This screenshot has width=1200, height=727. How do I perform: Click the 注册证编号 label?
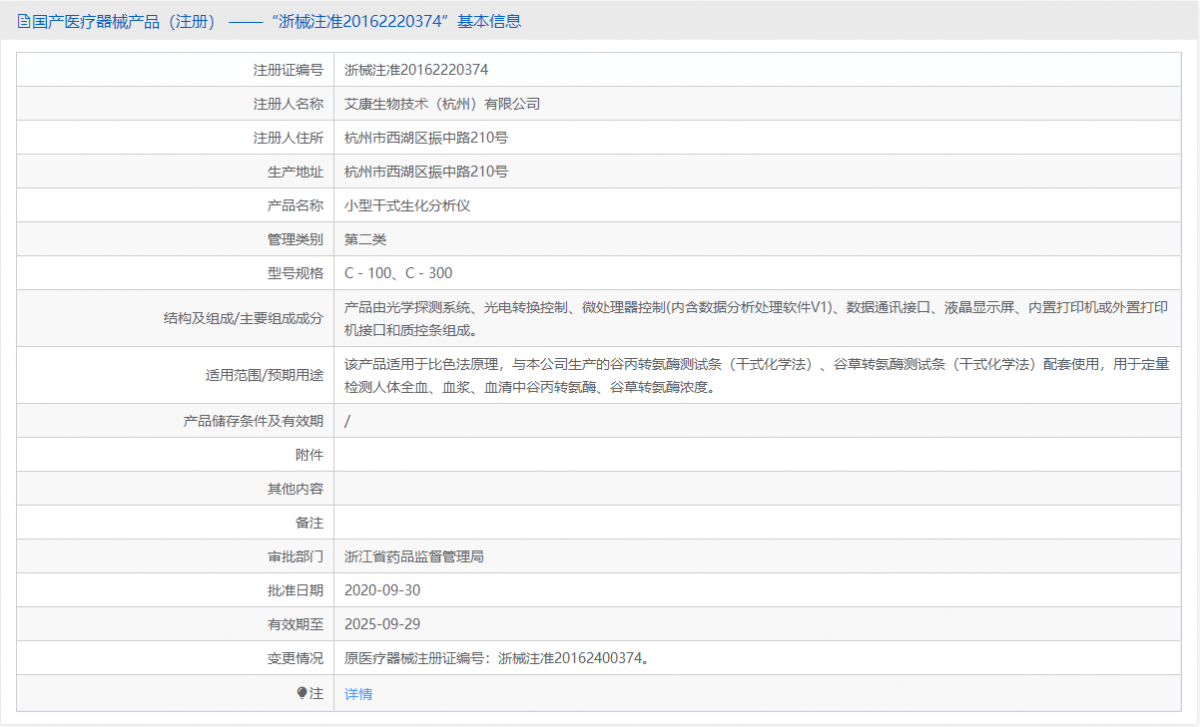click(x=288, y=70)
